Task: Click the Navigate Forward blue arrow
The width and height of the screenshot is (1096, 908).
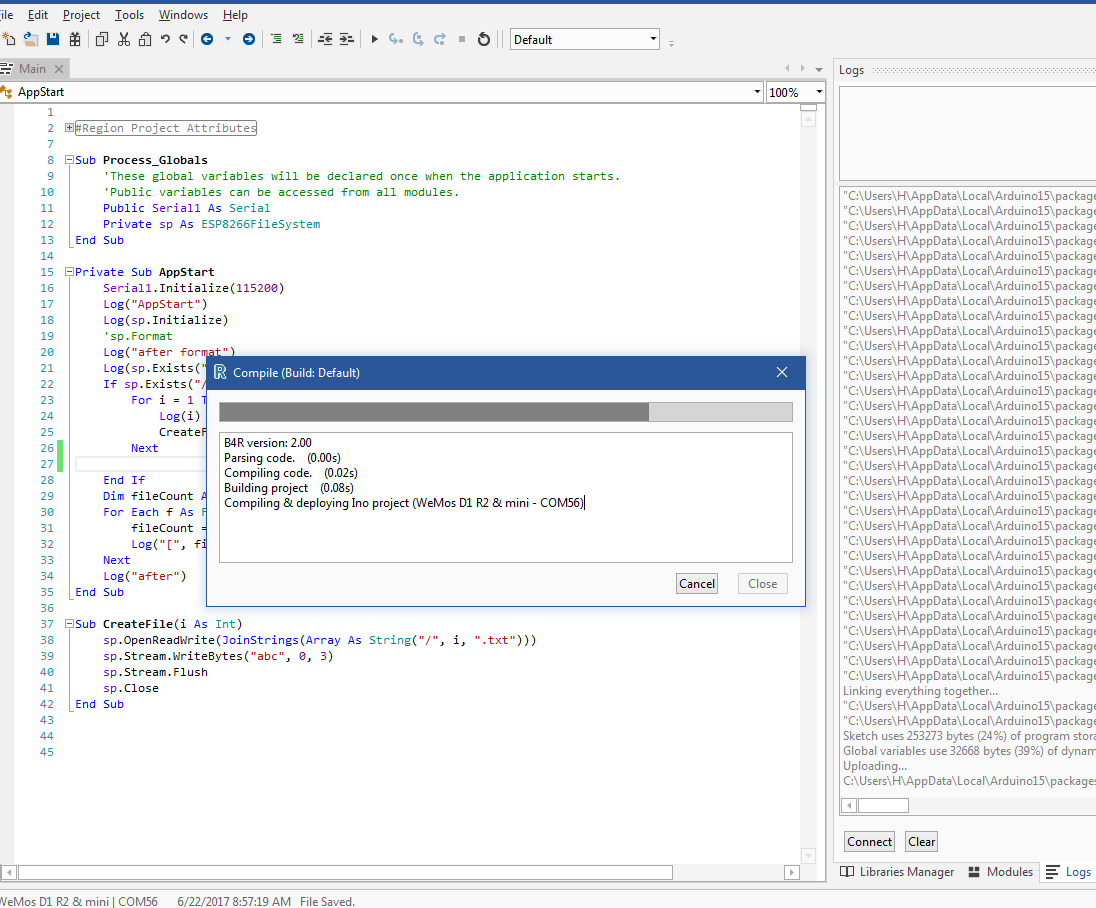Action: click(x=249, y=39)
